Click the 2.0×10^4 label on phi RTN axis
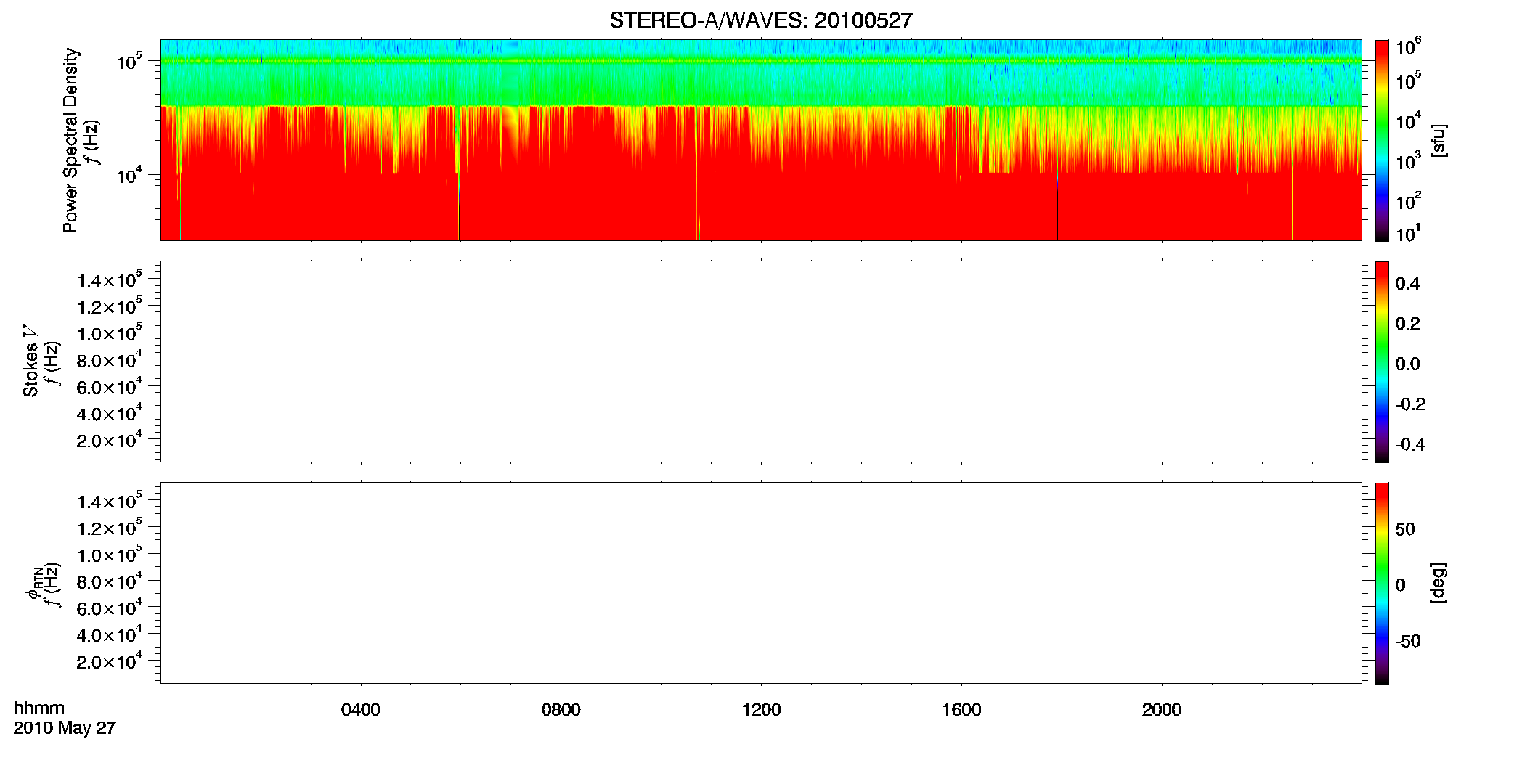 click(x=110, y=661)
